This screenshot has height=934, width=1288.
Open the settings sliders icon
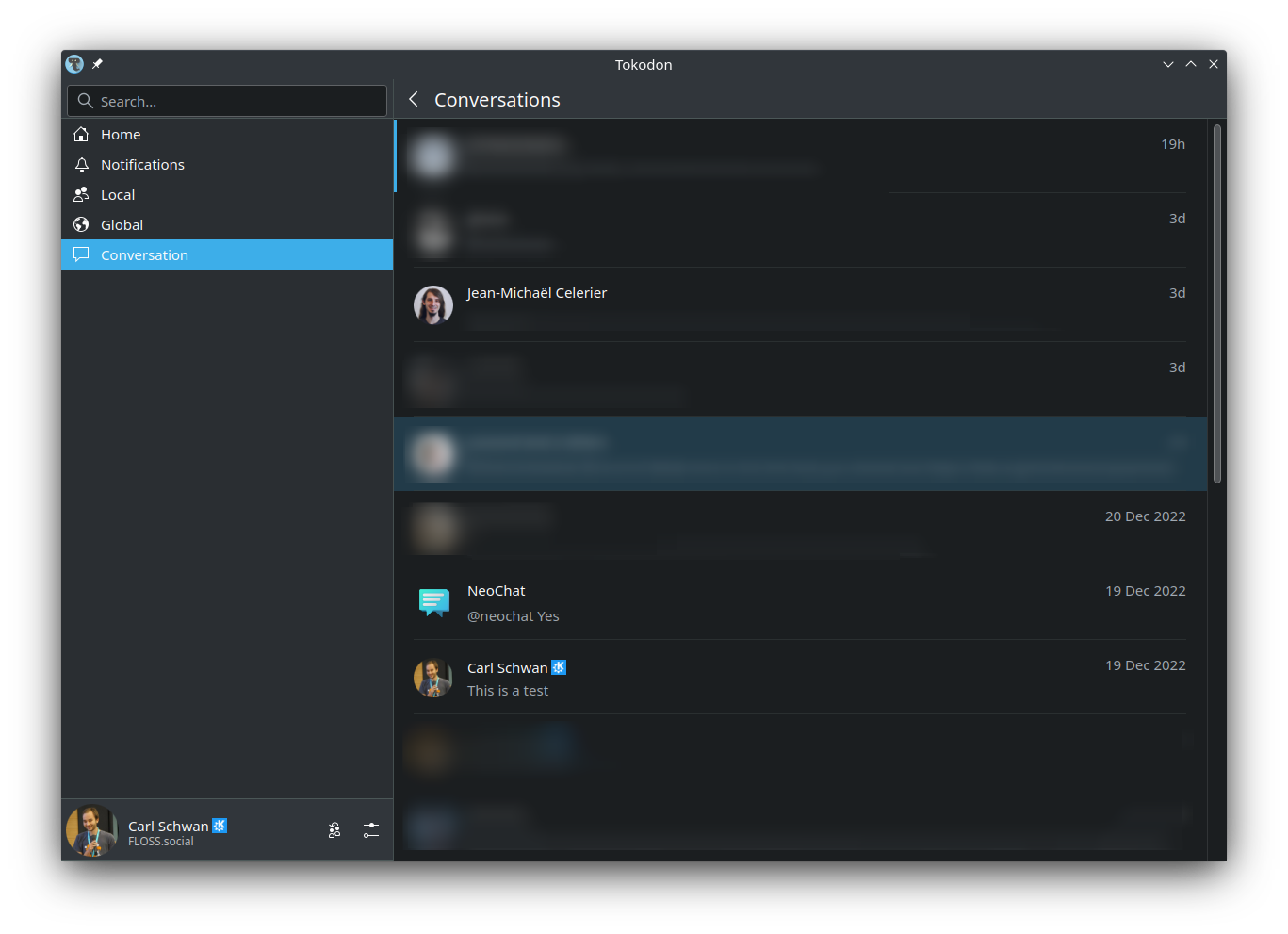tap(371, 830)
